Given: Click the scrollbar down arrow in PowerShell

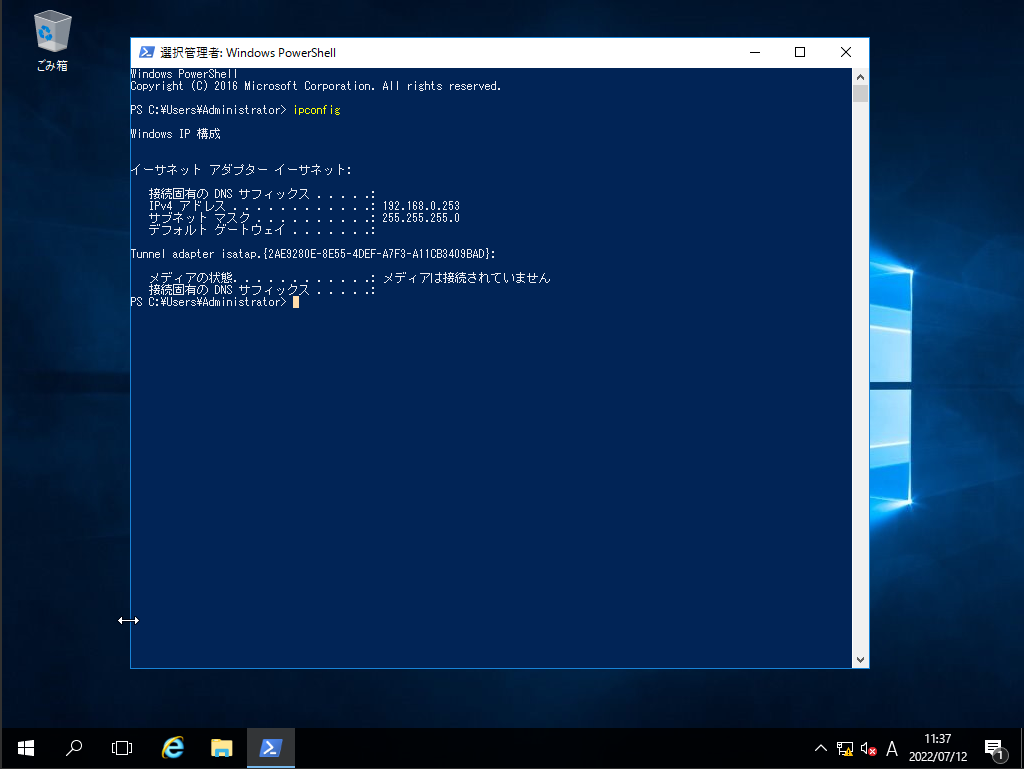Looking at the screenshot, I should (x=860, y=660).
